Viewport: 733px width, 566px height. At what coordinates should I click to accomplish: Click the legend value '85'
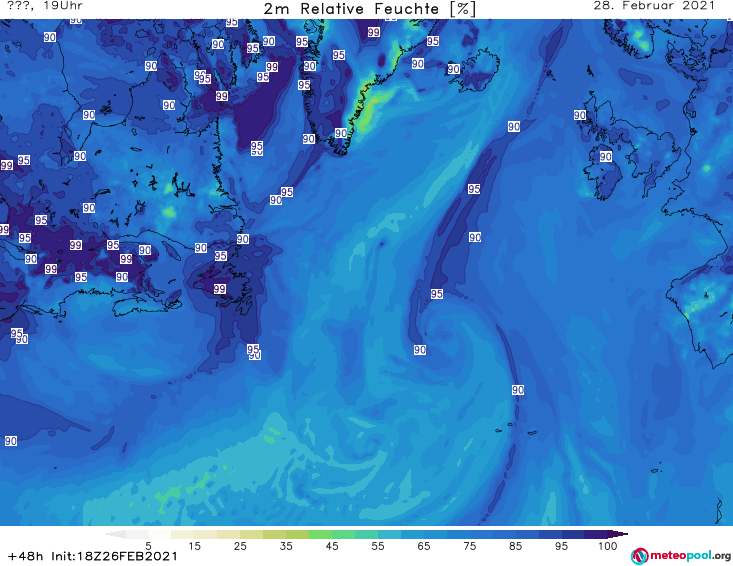tap(515, 546)
